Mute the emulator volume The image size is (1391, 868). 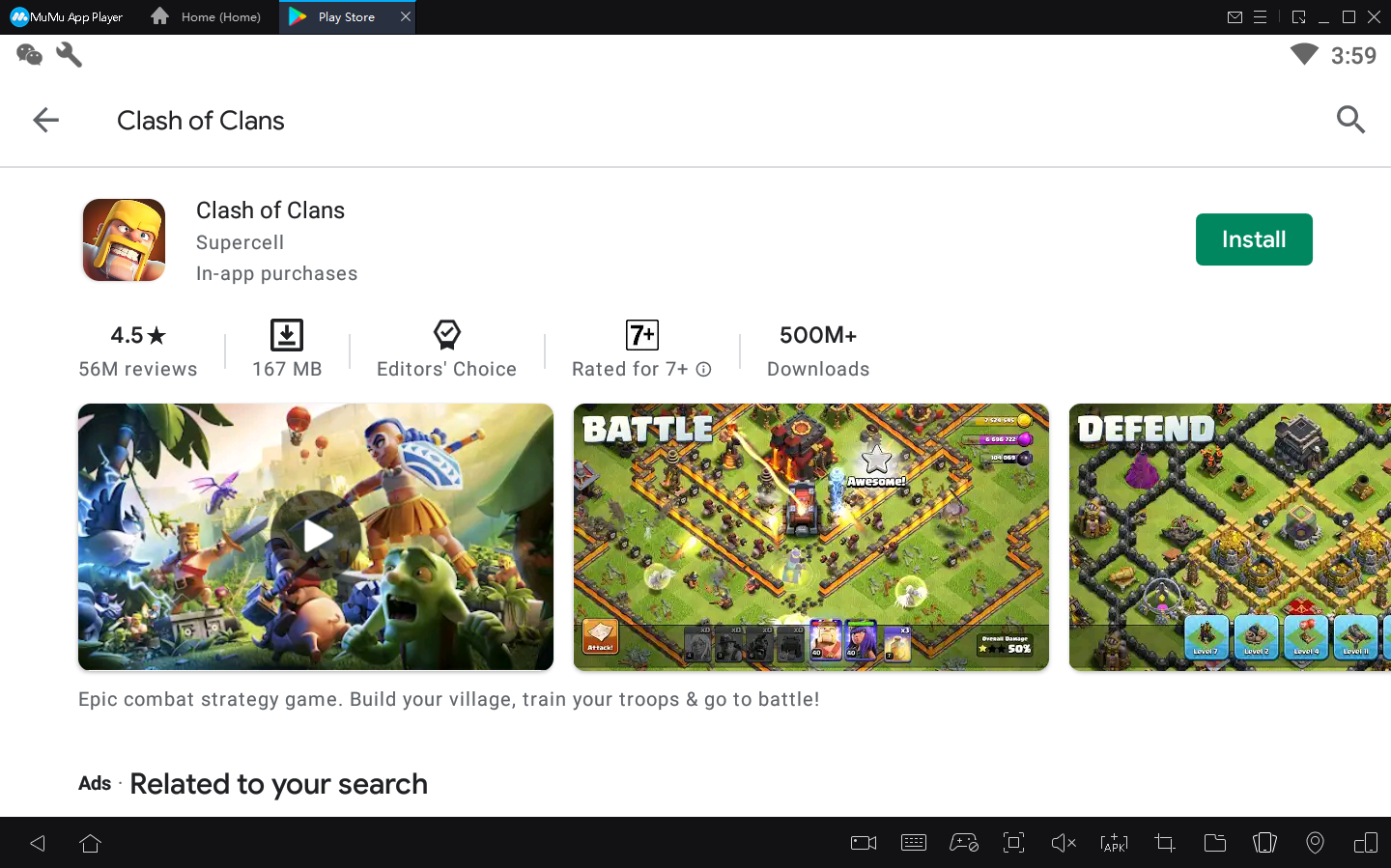(x=1064, y=843)
